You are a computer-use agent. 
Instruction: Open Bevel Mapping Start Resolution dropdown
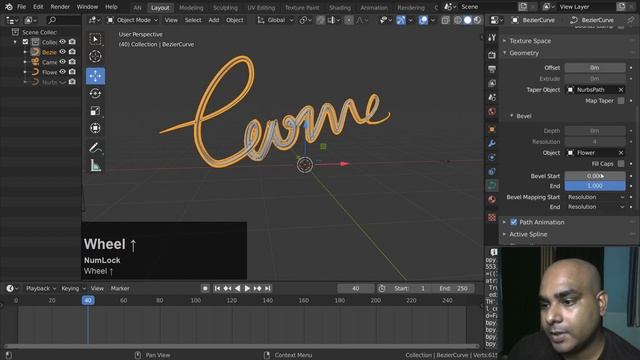click(x=595, y=197)
